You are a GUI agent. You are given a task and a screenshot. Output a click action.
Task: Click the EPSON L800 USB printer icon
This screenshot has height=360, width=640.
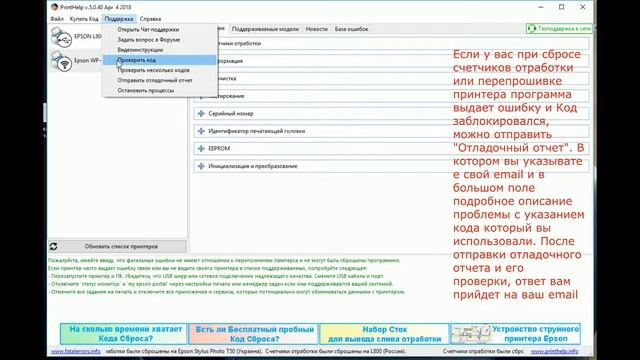[62, 37]
